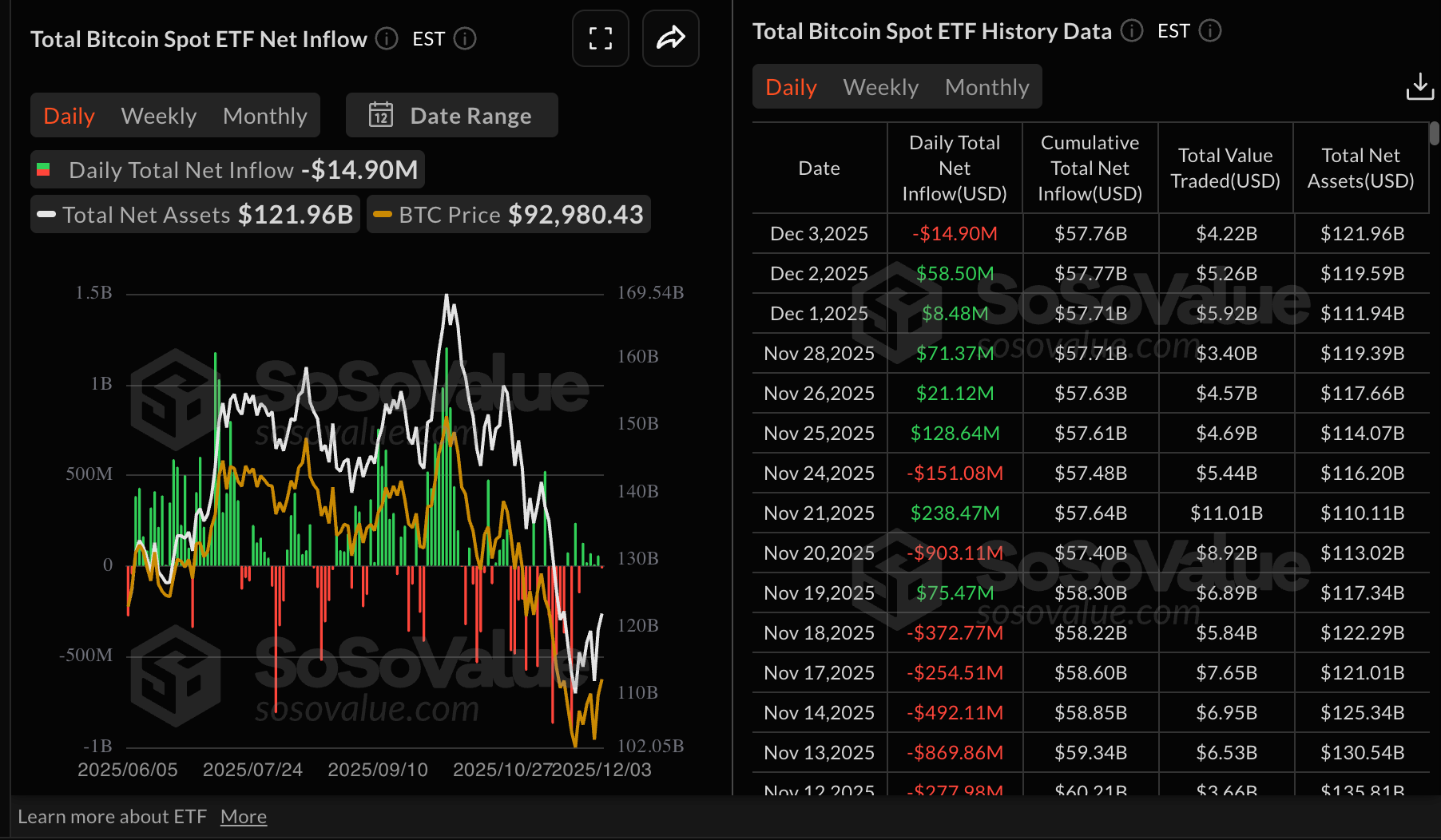The height and width of the screenshot is (840, 1441).
Task: Switch the chart to Weekly view
Action: tap(158, 115)
